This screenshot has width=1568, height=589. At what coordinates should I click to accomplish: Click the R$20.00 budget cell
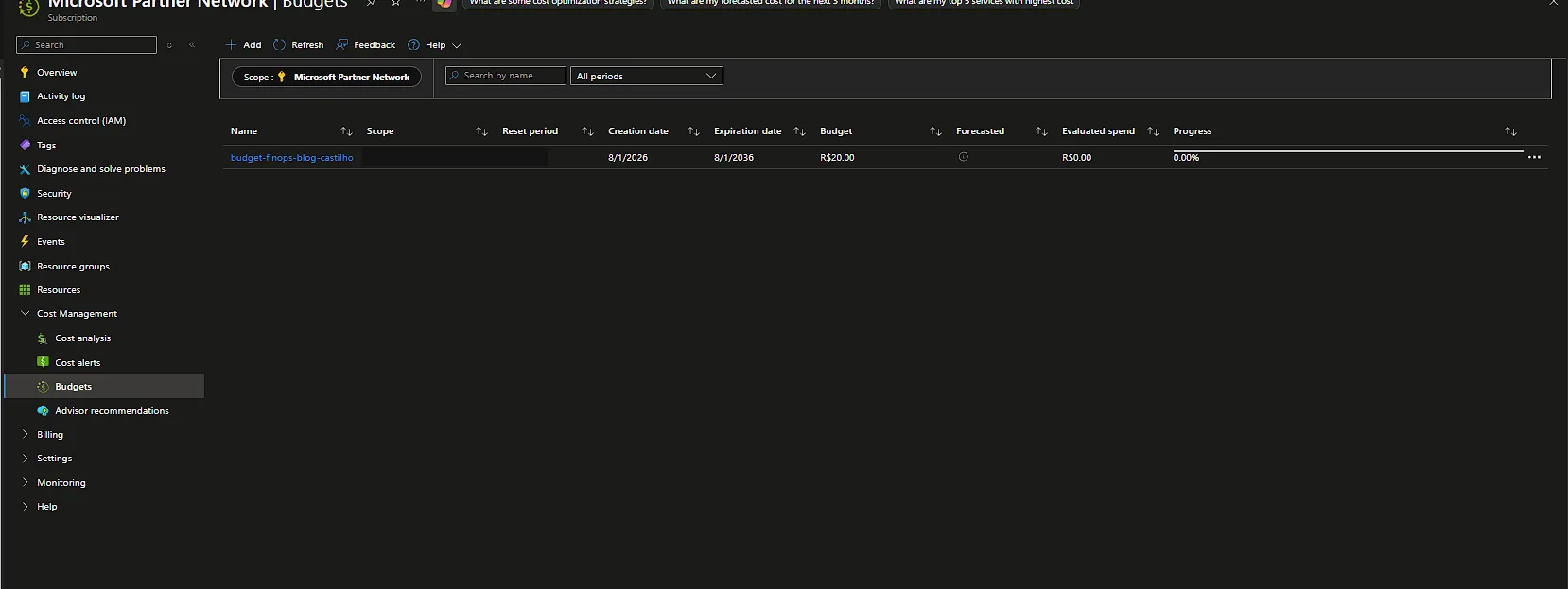(837, 158)
